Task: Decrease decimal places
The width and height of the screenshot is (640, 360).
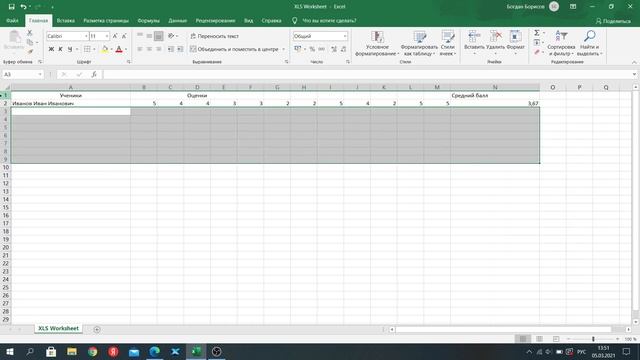Action: [343, 49]
